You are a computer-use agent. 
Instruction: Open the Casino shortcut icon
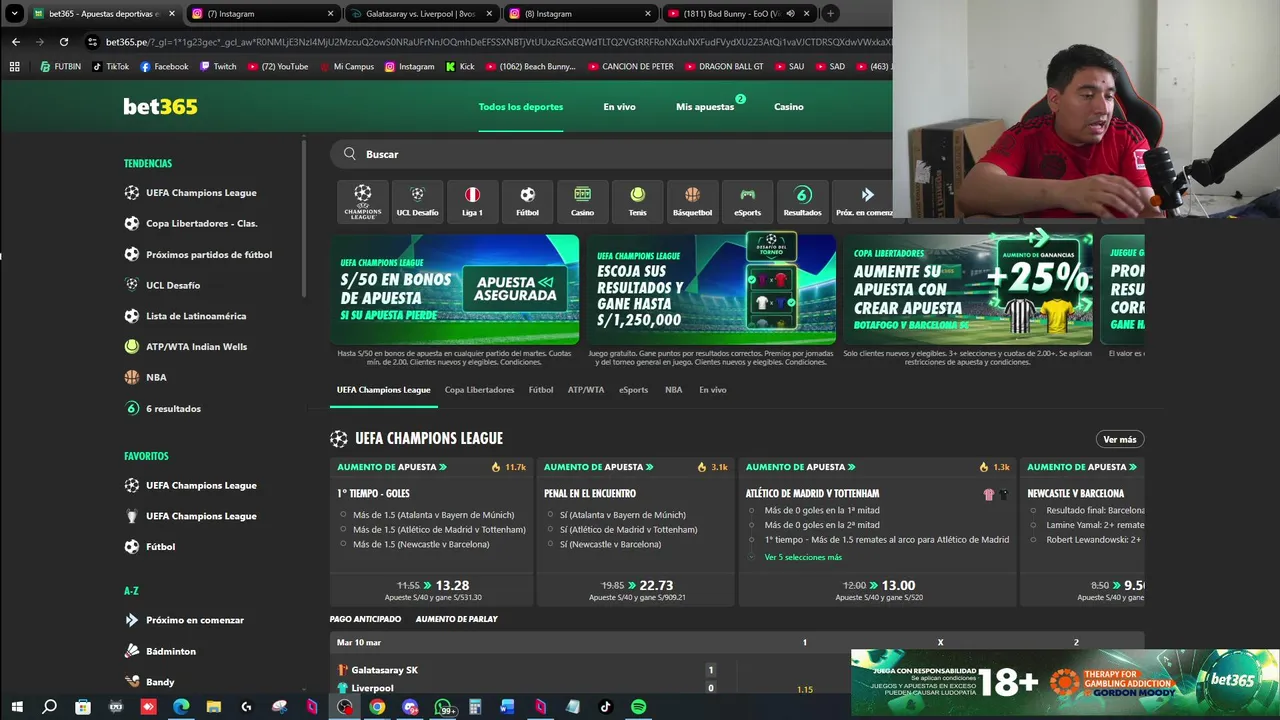point(582,201)
